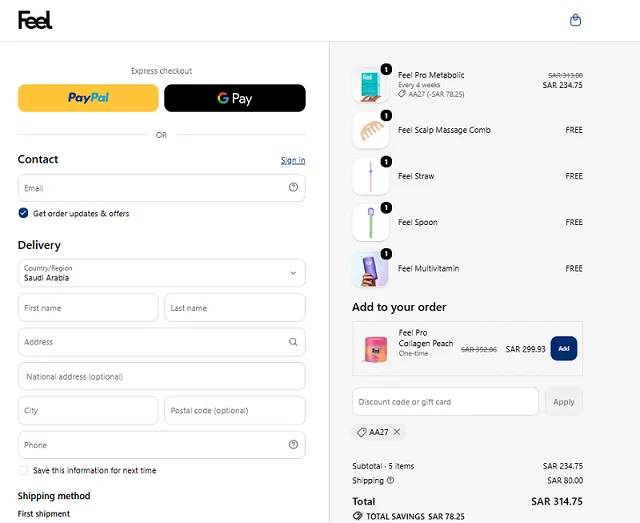Image resolution: width=640 pixels, height=523 pixels.
Task: Click the National address optional field
Action: click(162, 376)
